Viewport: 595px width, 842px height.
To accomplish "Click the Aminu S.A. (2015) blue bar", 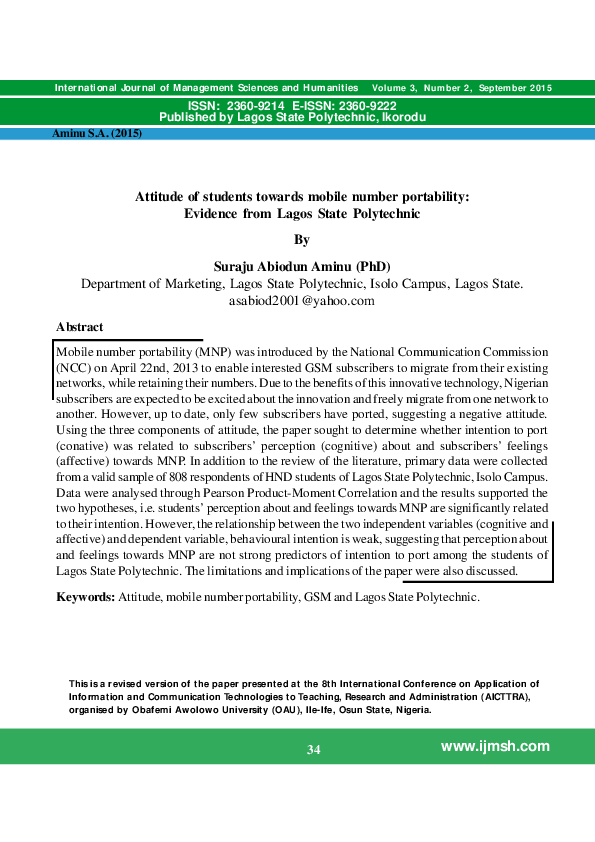I will 298,134.
